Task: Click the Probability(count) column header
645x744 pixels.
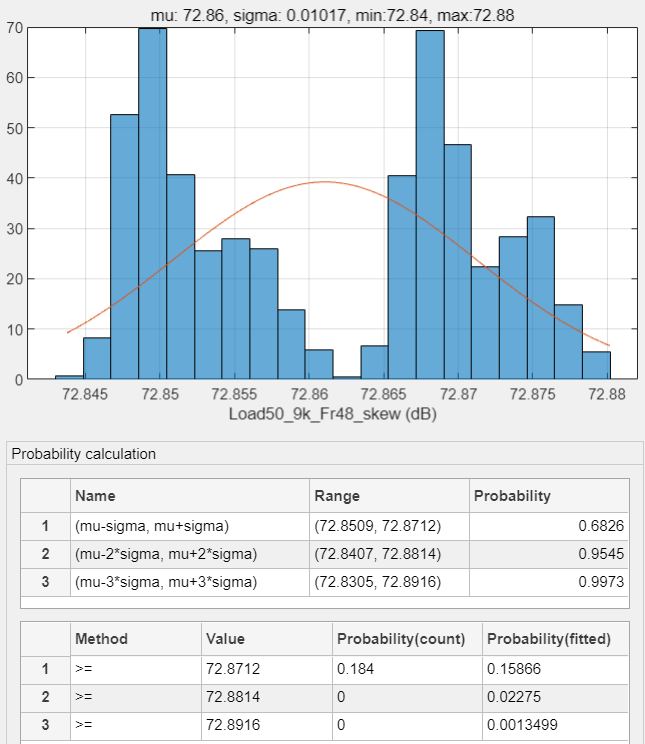Action: click(x=407, y=639)
